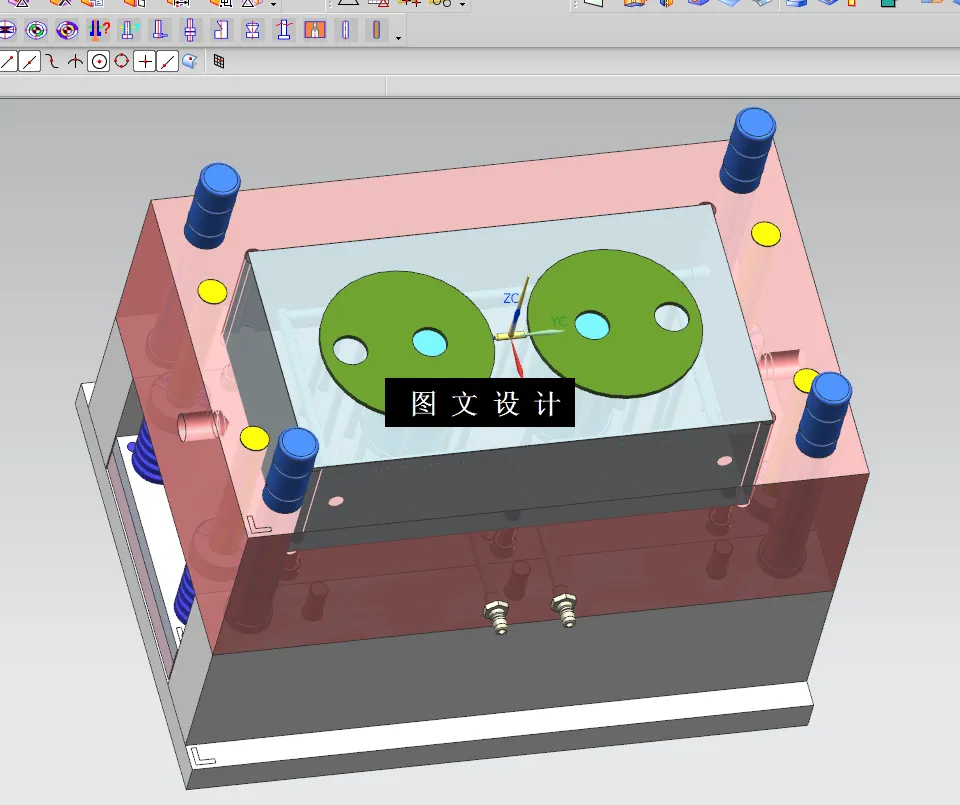The height and width of the screenshot is (805, 960).
Task: Activate the Point tool with circle marker
Action: coord(98,60)
